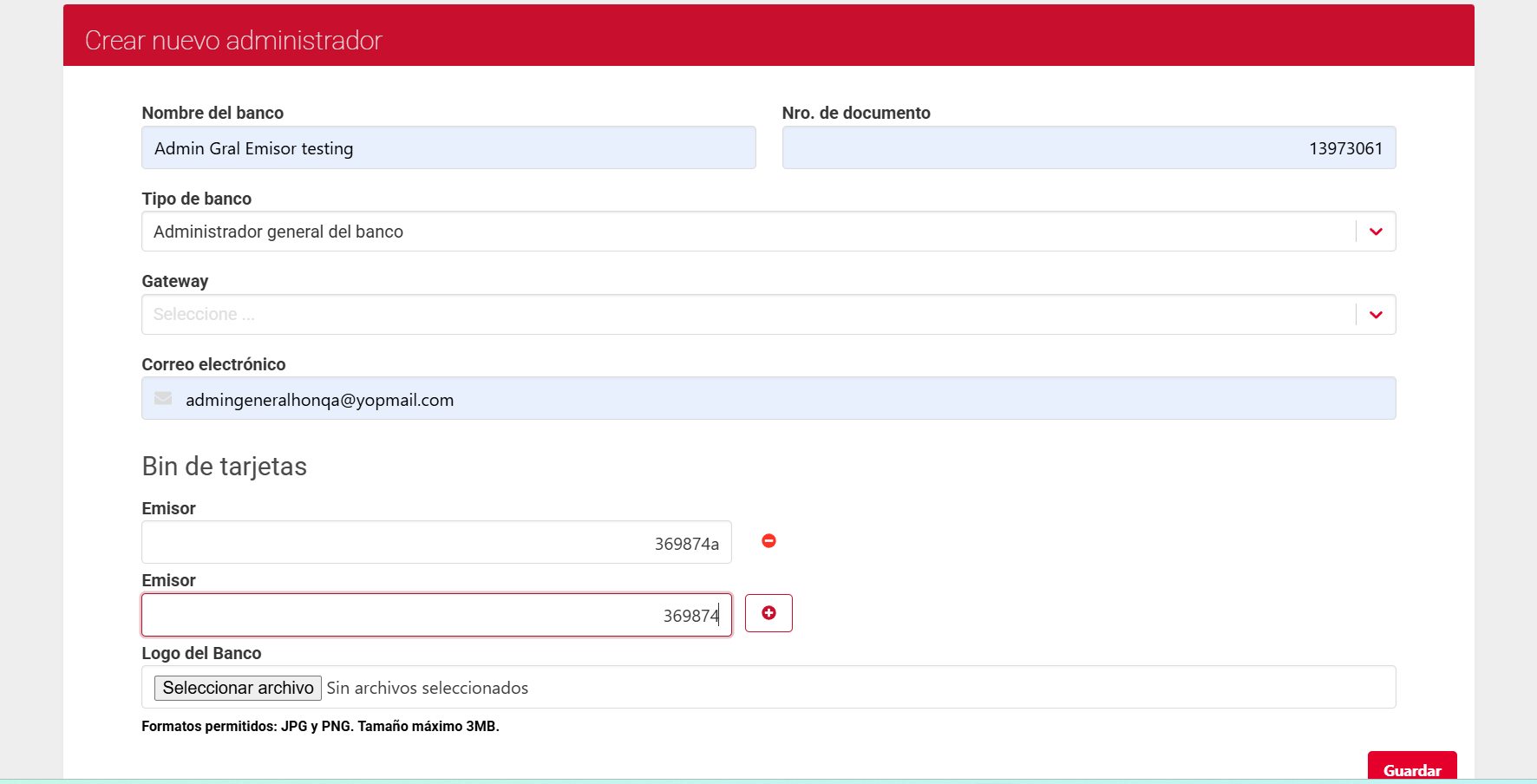
Task: Click the envelope icon in the email field
Action: [163, 399]
